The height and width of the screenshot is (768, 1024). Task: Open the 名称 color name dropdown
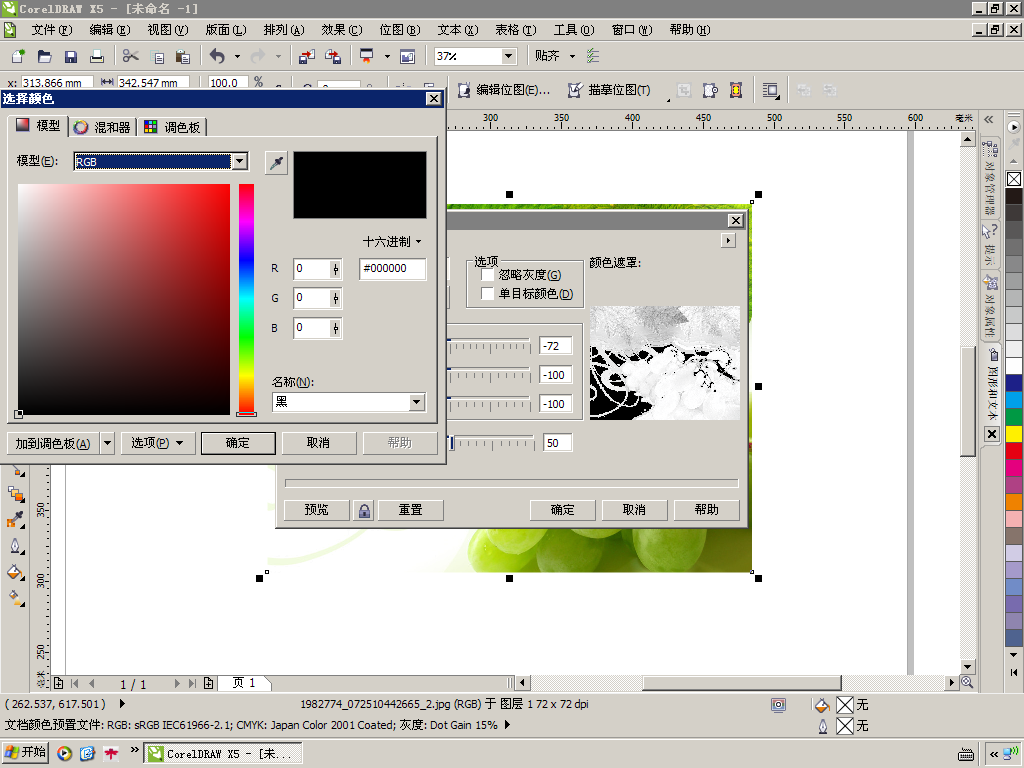click(417, 402)
